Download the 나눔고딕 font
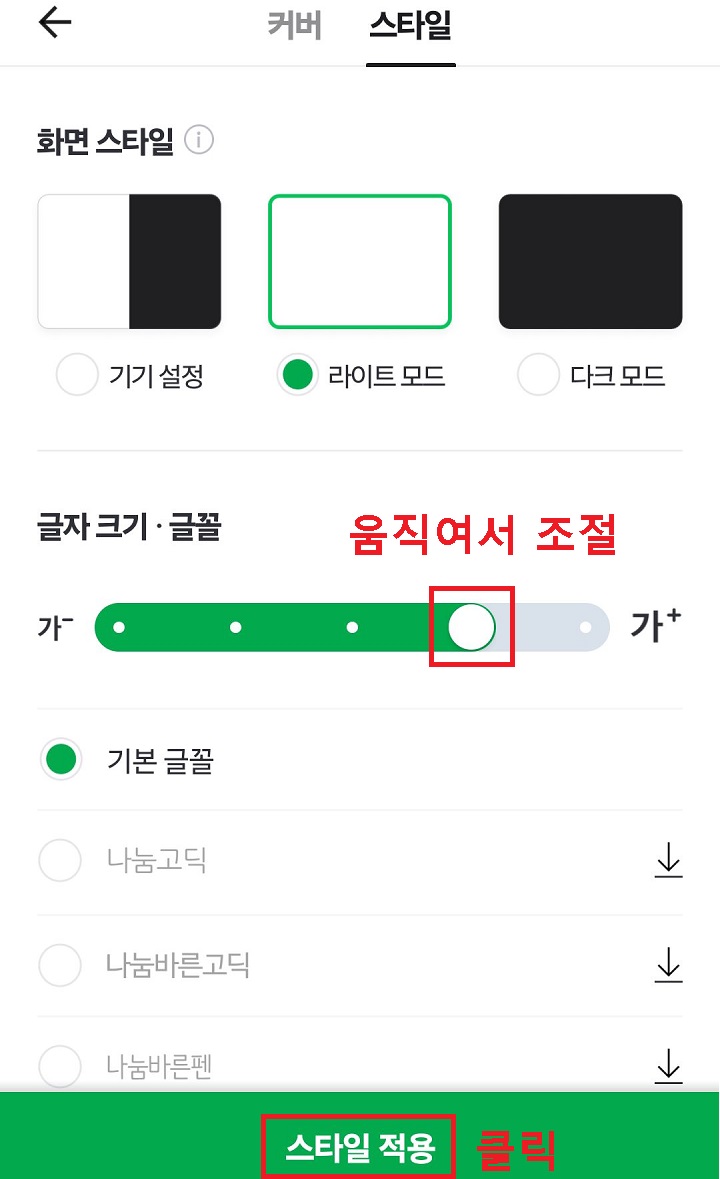Image resolution: width=720 pixels, height=1179 pixels. pyautogui.click(x=668, y=861)
